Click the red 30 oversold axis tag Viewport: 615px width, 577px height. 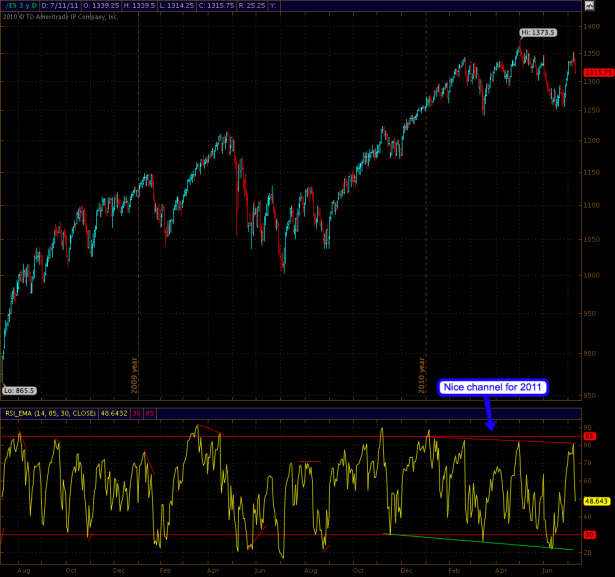[590, 535]
